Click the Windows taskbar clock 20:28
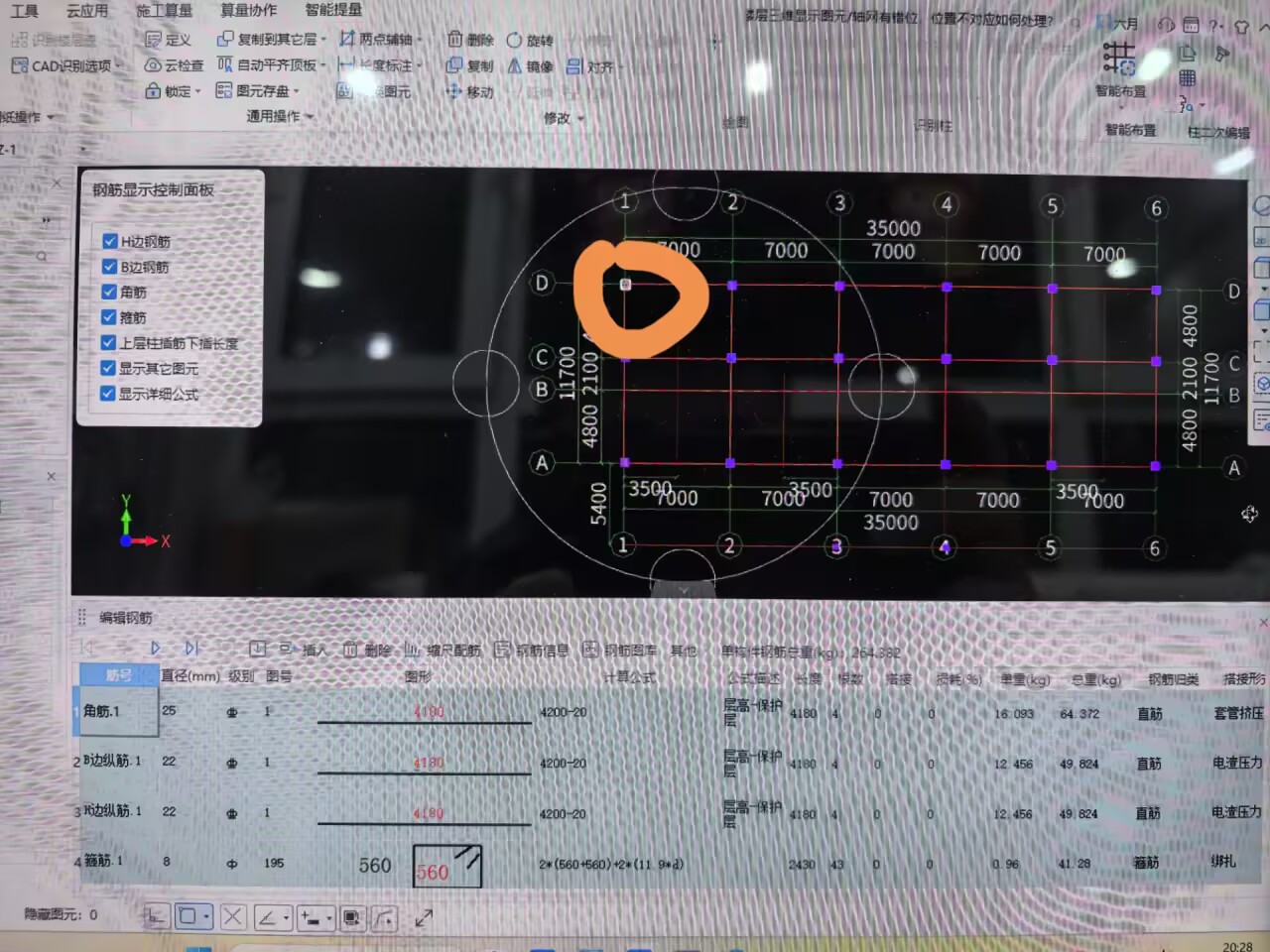The image size is (1270, 952). click(x=1237, y=946)
